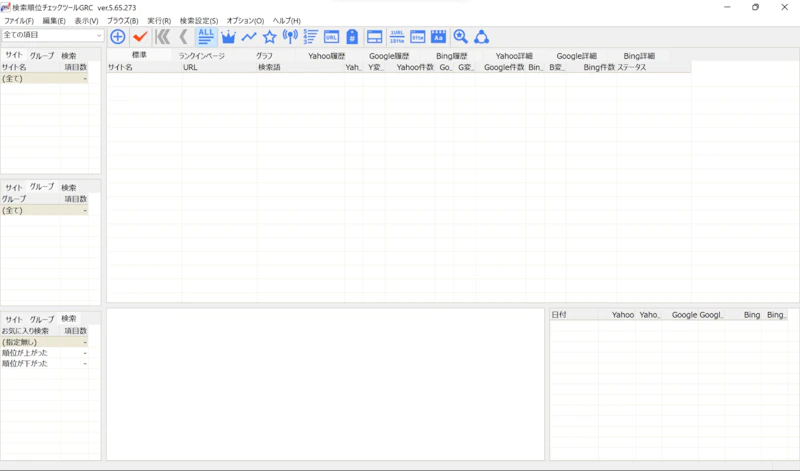
Task: Open the ヘルプ(H) menu
Action: pyautogui.click(x=286, y=21)
